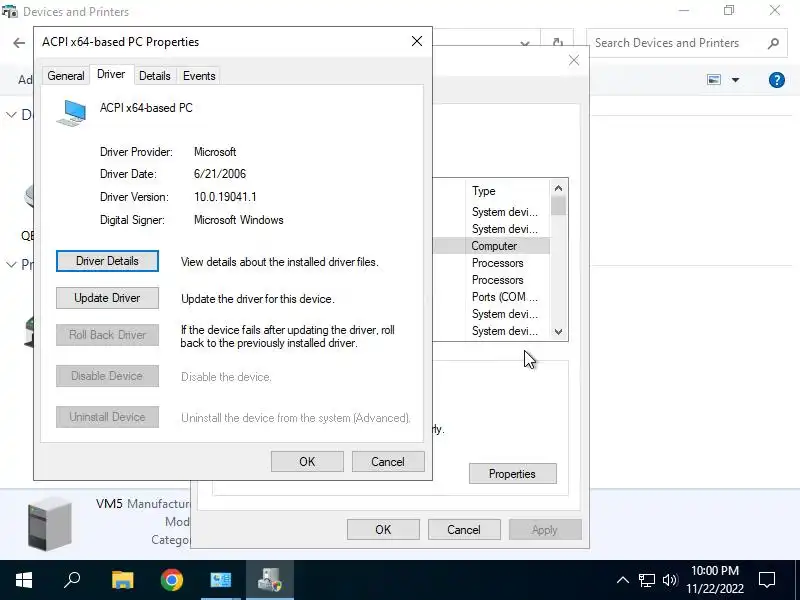Viewport: 800px width, 600px height.
Task: Click OK in the background properties dialog
Action: click(x=383, y=530)
